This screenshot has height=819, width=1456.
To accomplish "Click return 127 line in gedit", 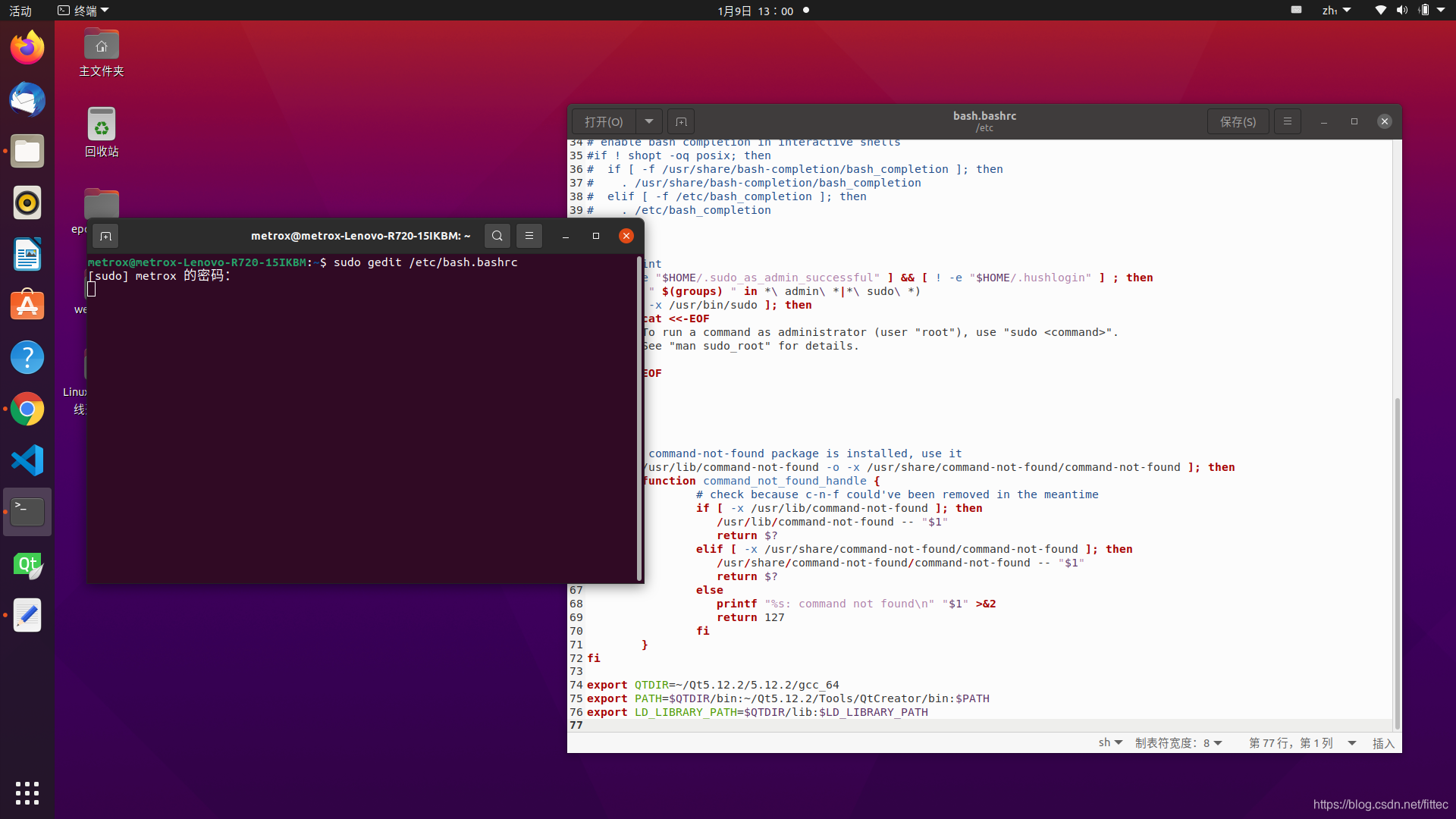I will 750,617.
